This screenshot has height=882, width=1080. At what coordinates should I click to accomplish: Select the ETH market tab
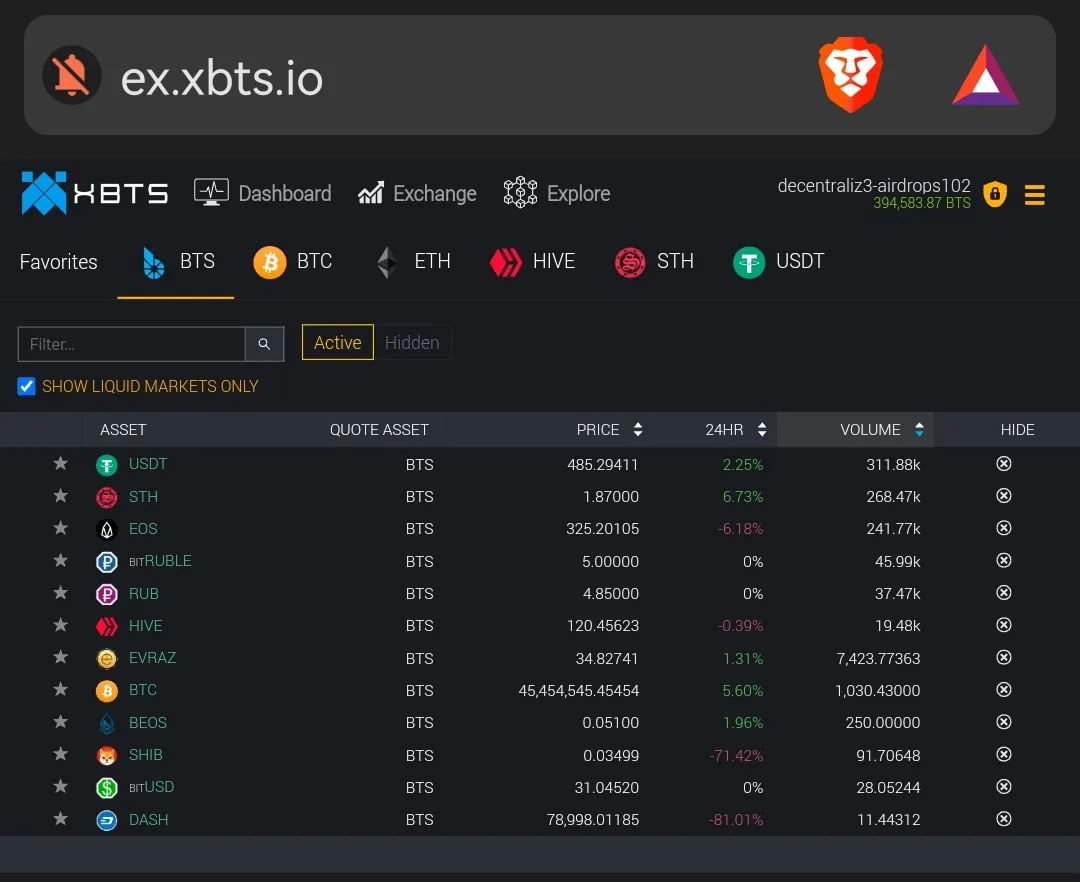413,262
